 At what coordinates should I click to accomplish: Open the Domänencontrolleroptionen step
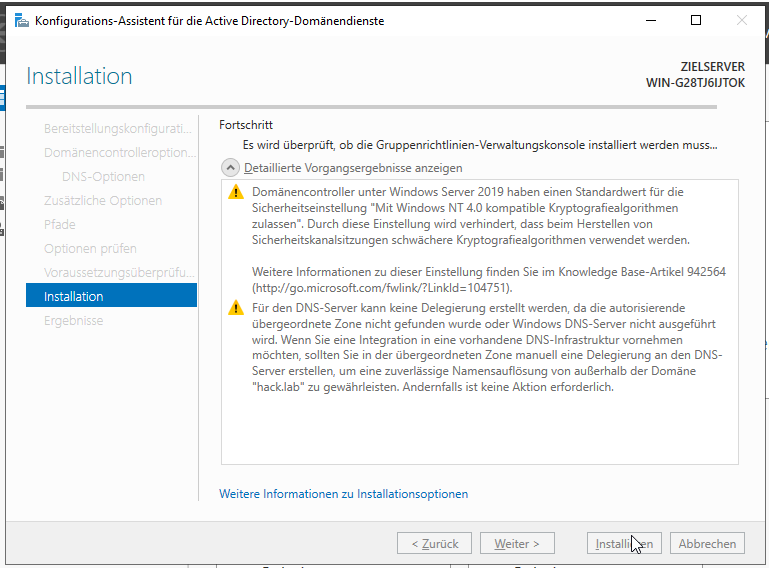click(119, 153)
